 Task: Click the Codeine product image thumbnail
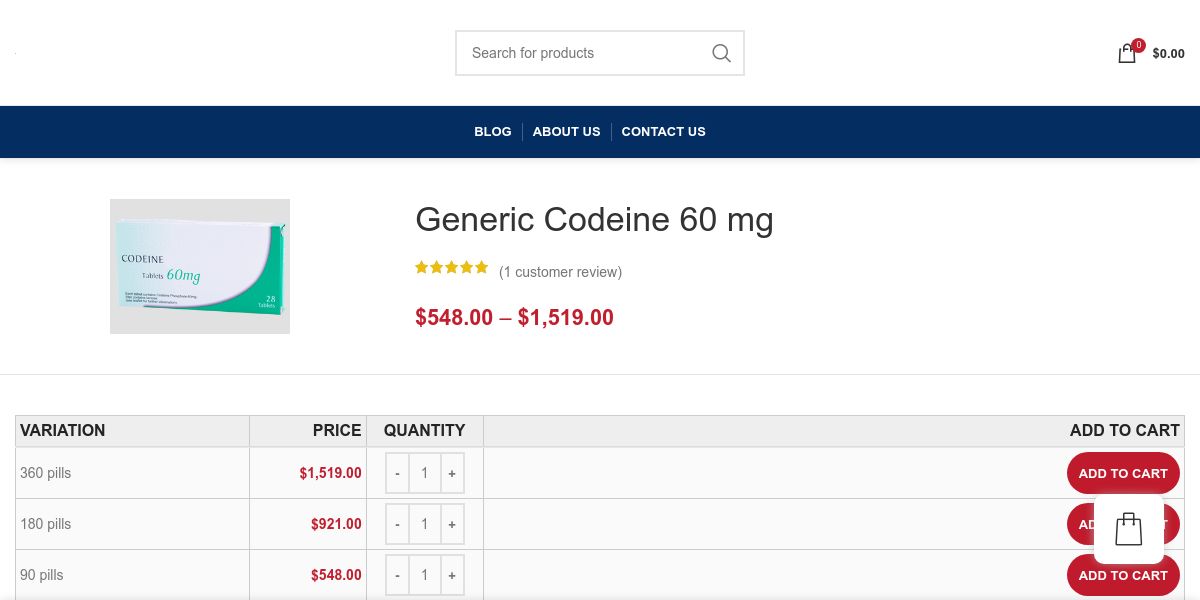(x=200, y=266)
